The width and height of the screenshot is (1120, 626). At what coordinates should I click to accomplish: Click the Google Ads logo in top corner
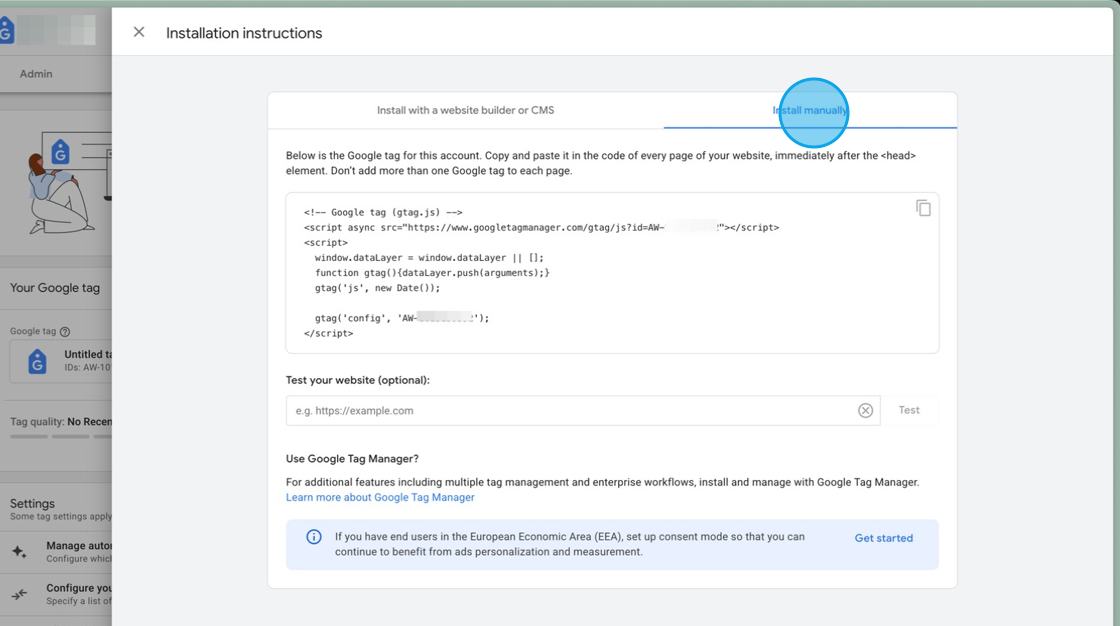8,30
